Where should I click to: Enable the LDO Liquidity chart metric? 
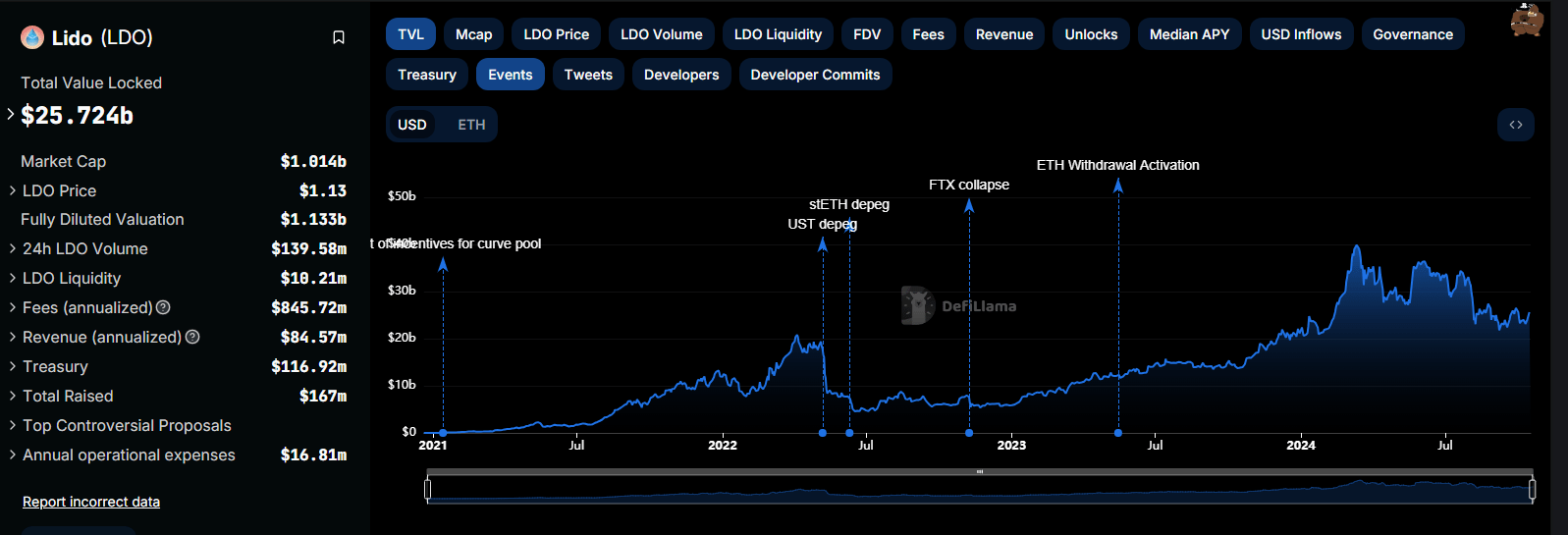(x=778, y=34)
